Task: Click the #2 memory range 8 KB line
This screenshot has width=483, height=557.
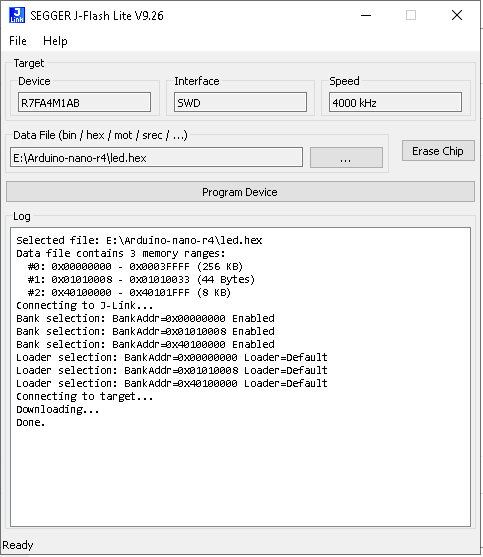Action: [x=129, y=293]
